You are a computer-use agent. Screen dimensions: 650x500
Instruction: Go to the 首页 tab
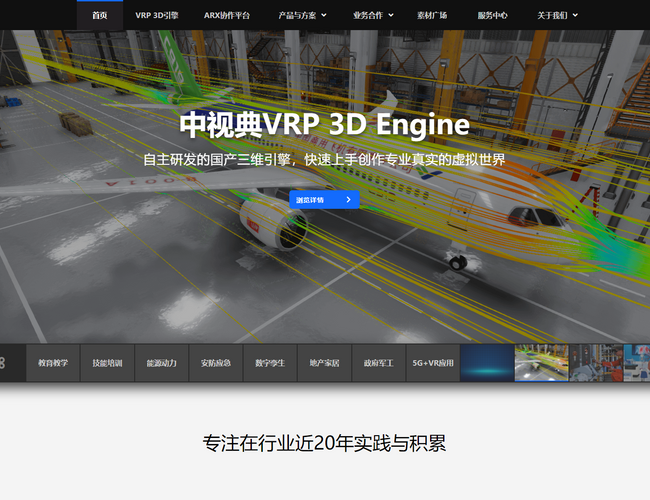click(100, 16)
